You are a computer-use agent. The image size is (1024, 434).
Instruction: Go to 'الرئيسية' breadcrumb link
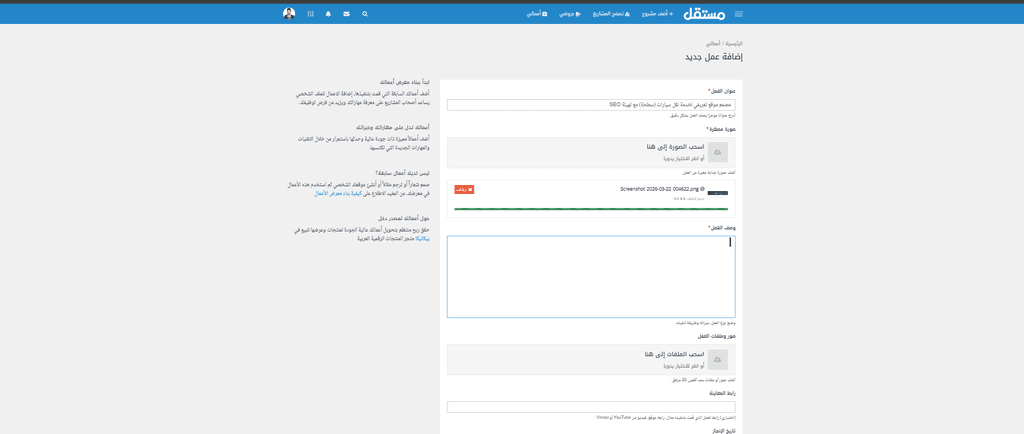734,43
